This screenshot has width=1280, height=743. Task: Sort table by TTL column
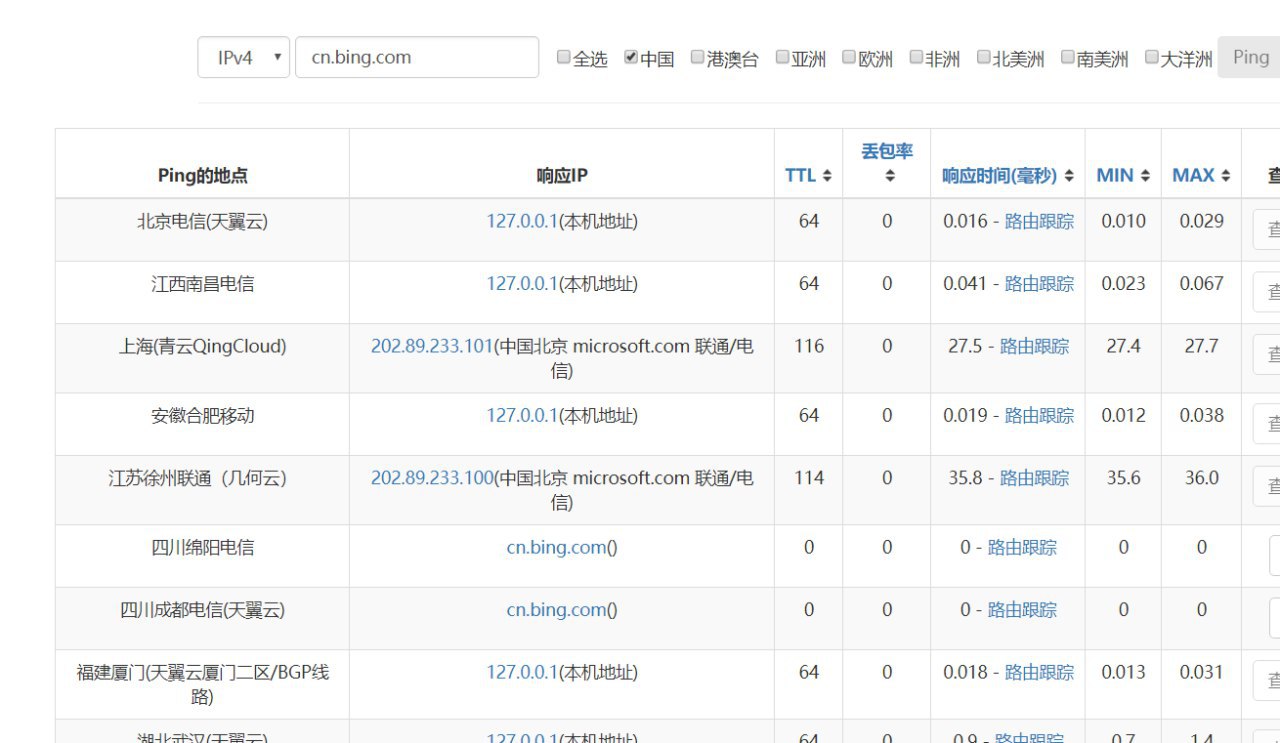coord(808,175)
